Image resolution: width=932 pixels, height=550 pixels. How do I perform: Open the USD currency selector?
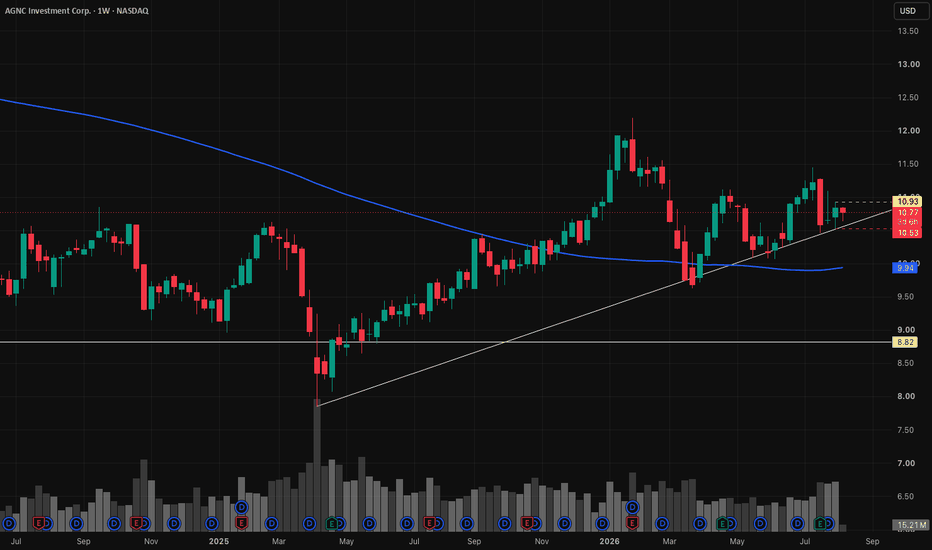pyautogui.click(x=907, y=11)
